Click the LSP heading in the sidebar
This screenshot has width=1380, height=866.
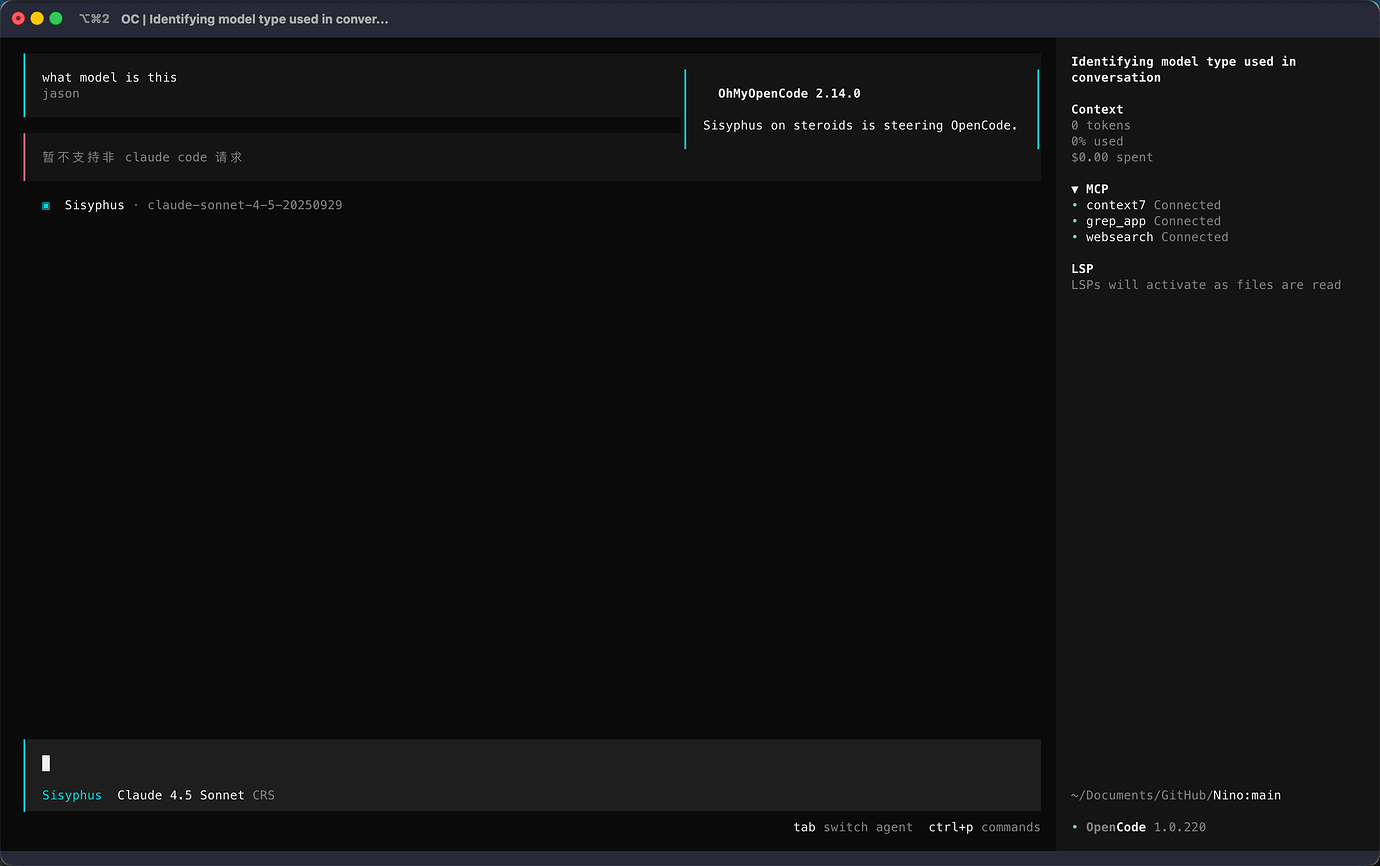click(1082, 269)
